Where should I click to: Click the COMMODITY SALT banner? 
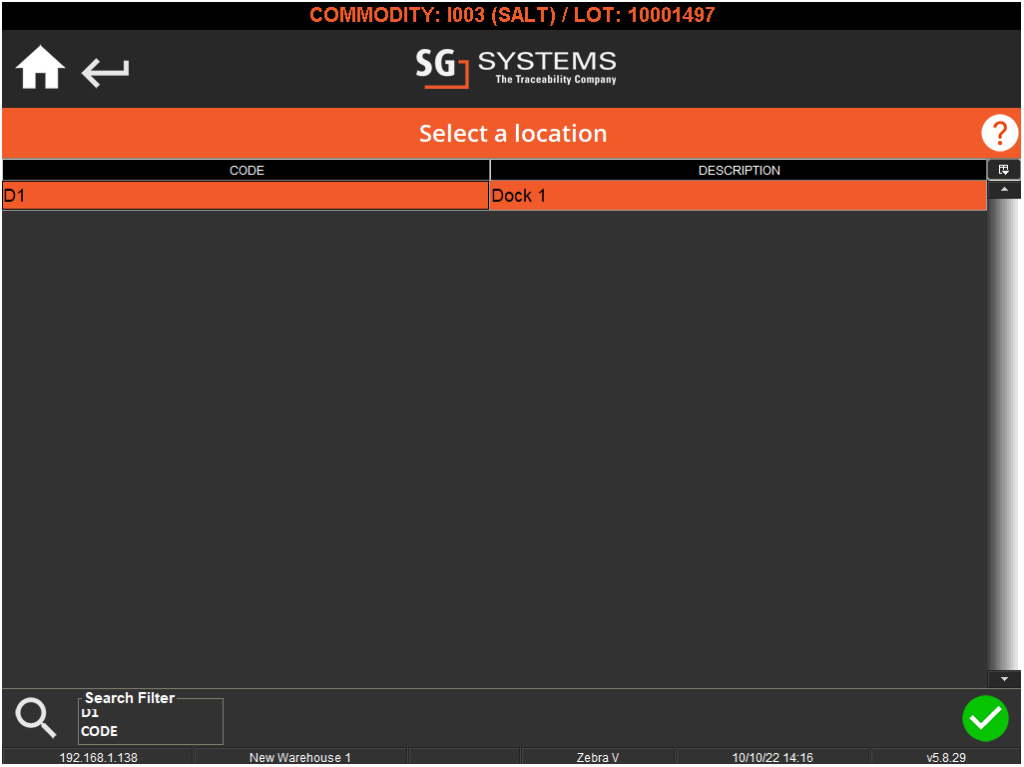click(x=512, y=14)
